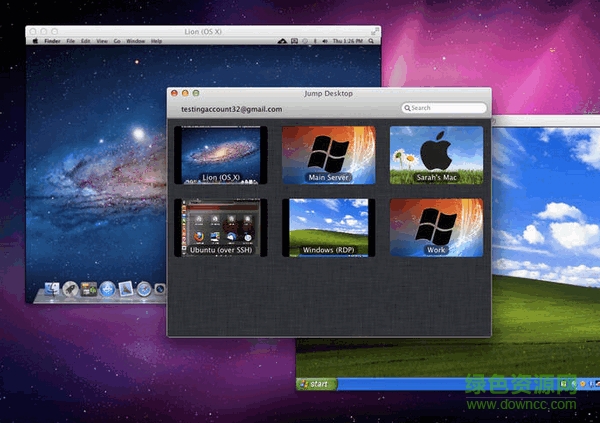The width and height of the screenshot is (600, 423).
Task: Open the Windows (RDP) connection
Action: [329, 225]
